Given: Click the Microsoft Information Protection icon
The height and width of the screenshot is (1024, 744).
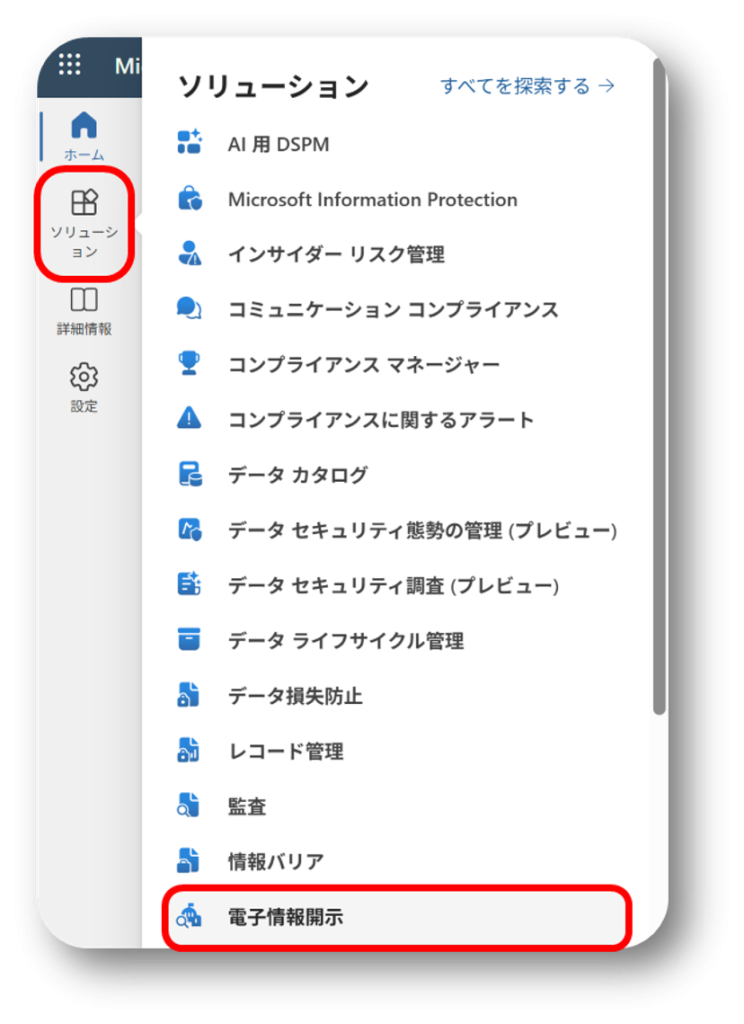Looking at the screenshot, I should click(189, 199).
